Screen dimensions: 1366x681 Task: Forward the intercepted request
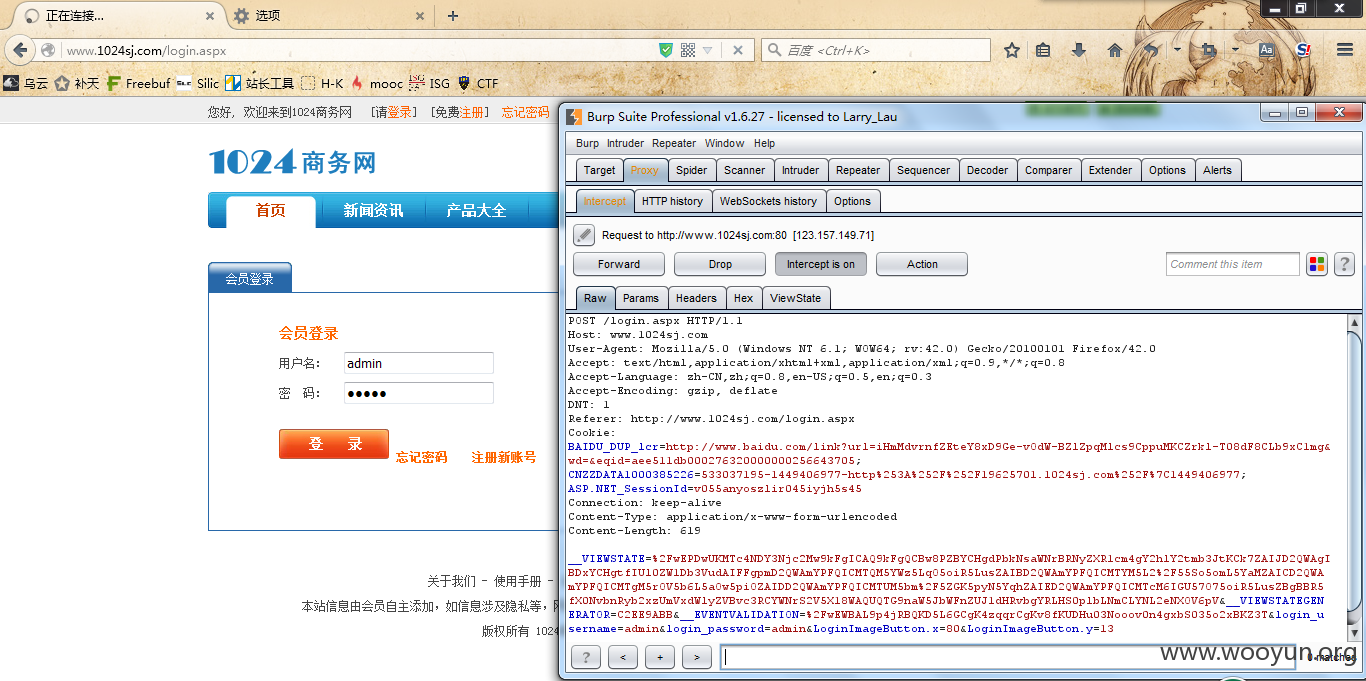coord(619,264)
